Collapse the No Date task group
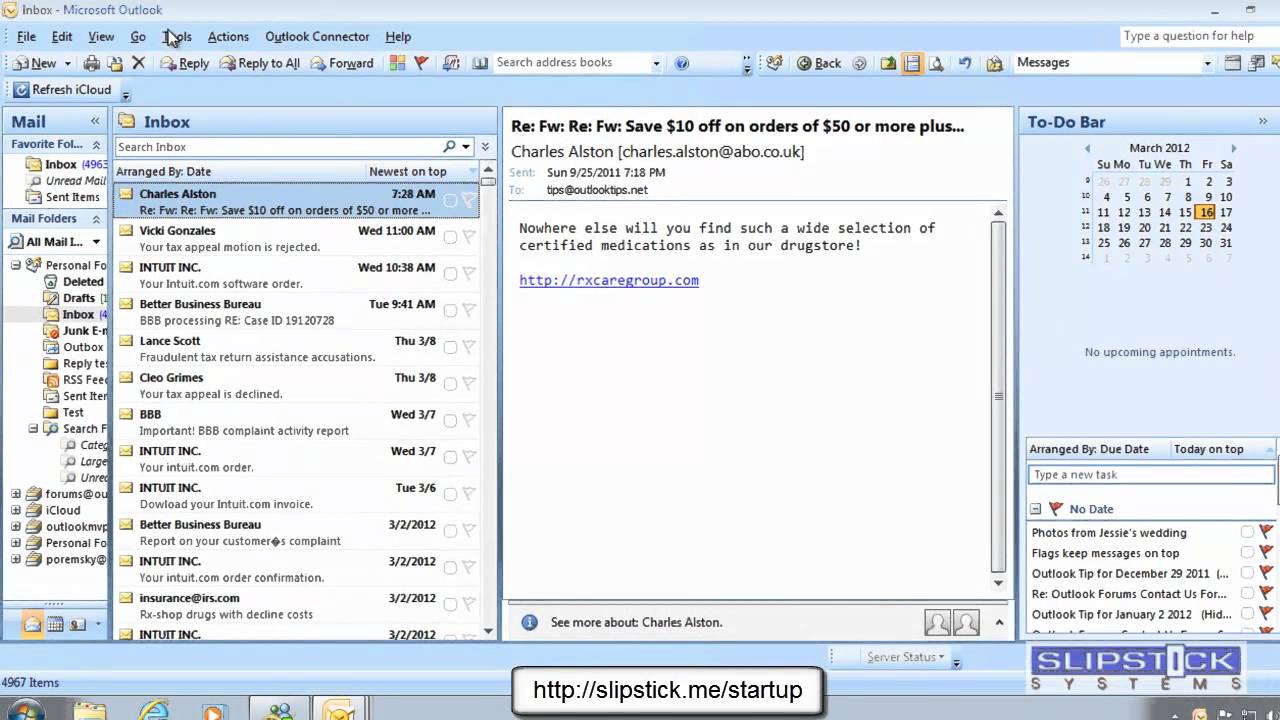The image size is (1280, 720). pyautogui.click(x=1036, y=509)
